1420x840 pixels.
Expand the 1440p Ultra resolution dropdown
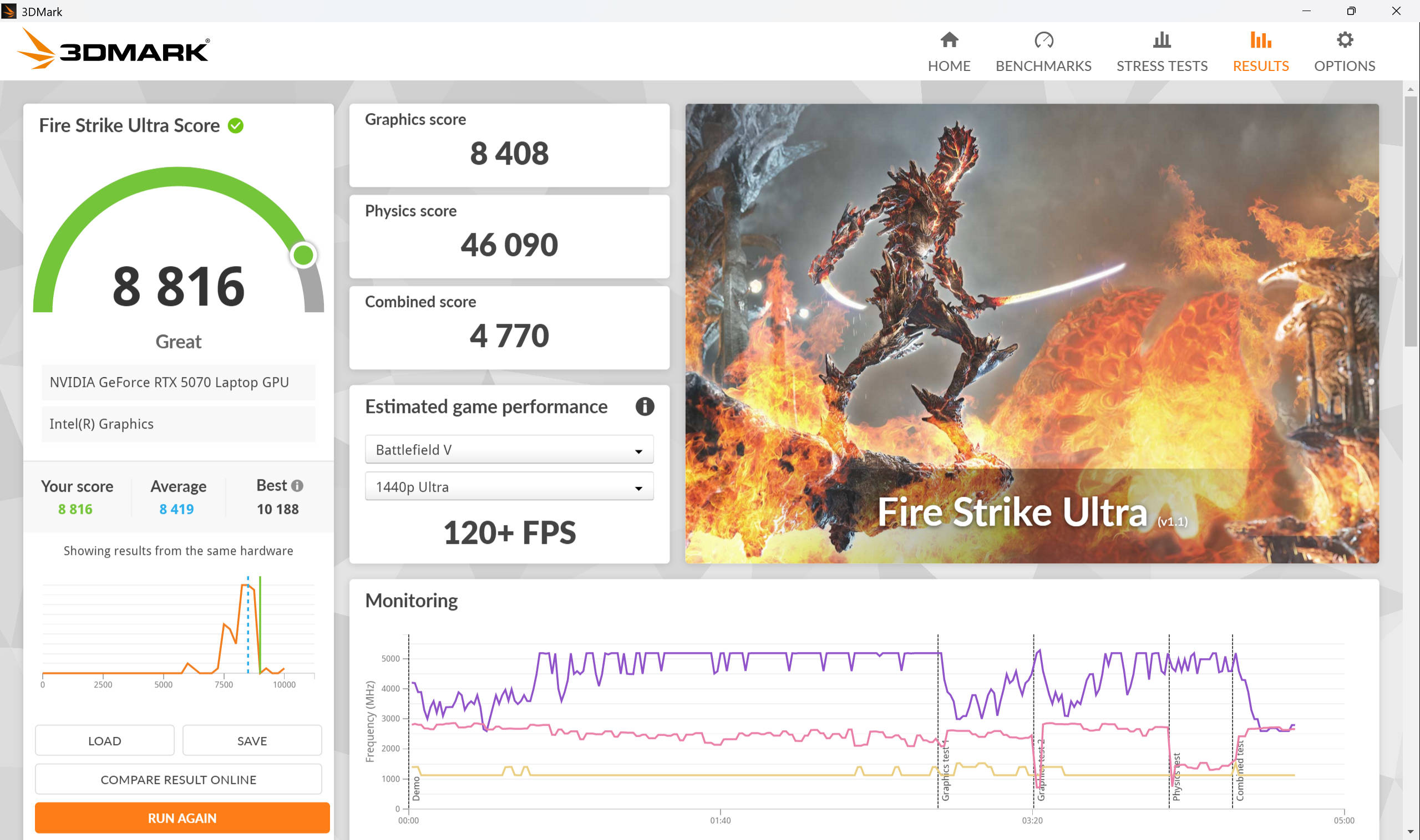pos(509,487)
